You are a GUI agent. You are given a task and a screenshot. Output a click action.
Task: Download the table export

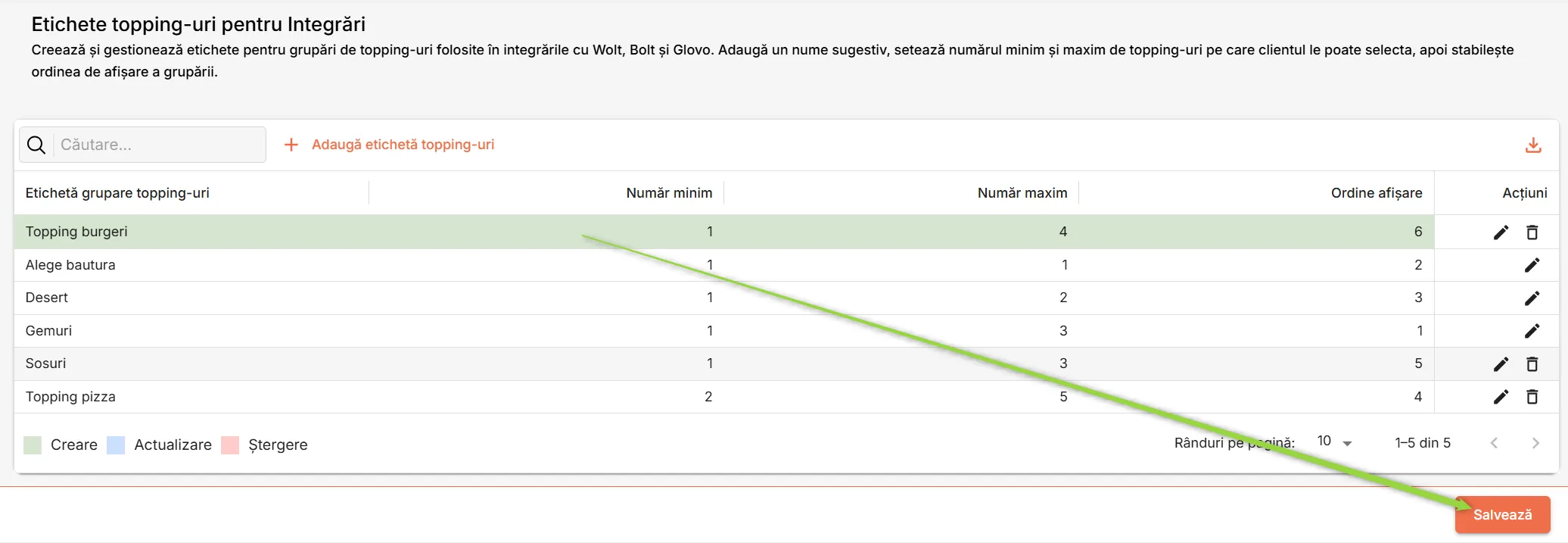click(x=1533, y=145)
